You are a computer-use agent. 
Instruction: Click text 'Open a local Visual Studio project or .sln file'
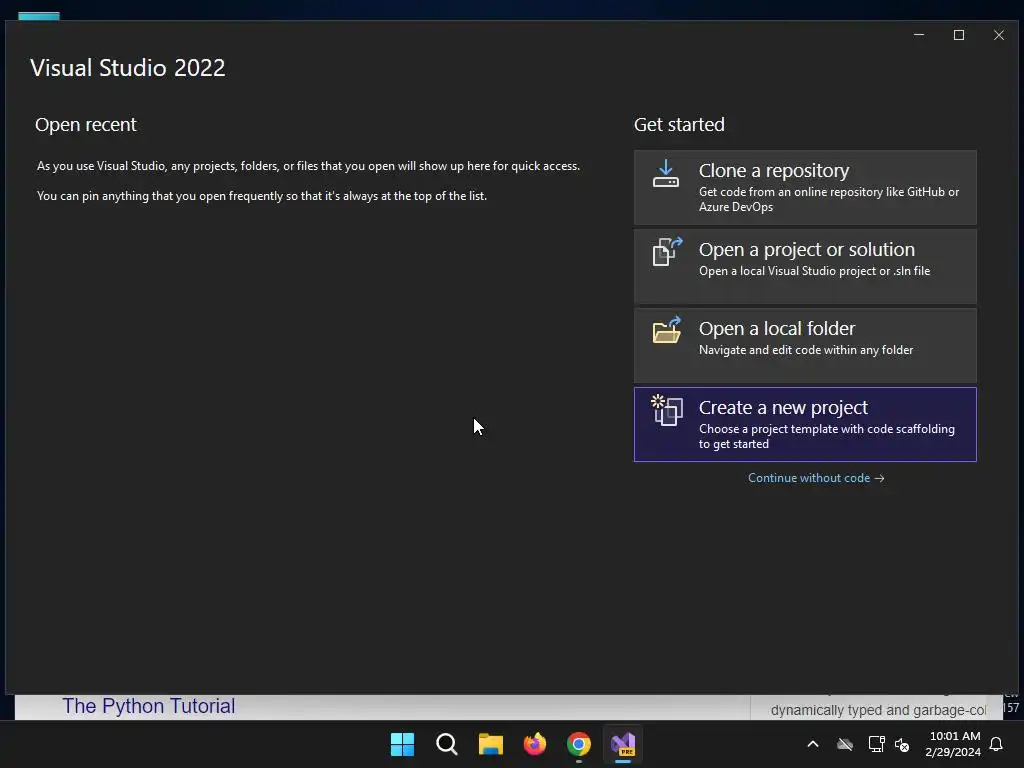[814, 271]
